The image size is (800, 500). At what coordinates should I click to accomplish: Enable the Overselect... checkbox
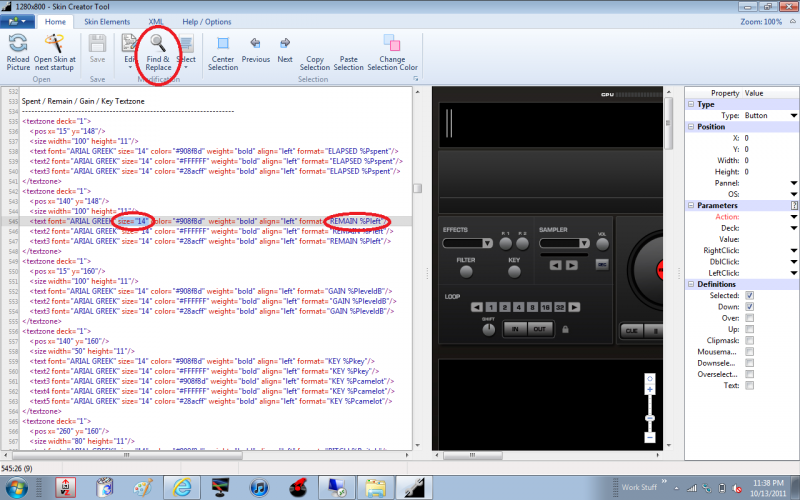click(x=749, y=374)
